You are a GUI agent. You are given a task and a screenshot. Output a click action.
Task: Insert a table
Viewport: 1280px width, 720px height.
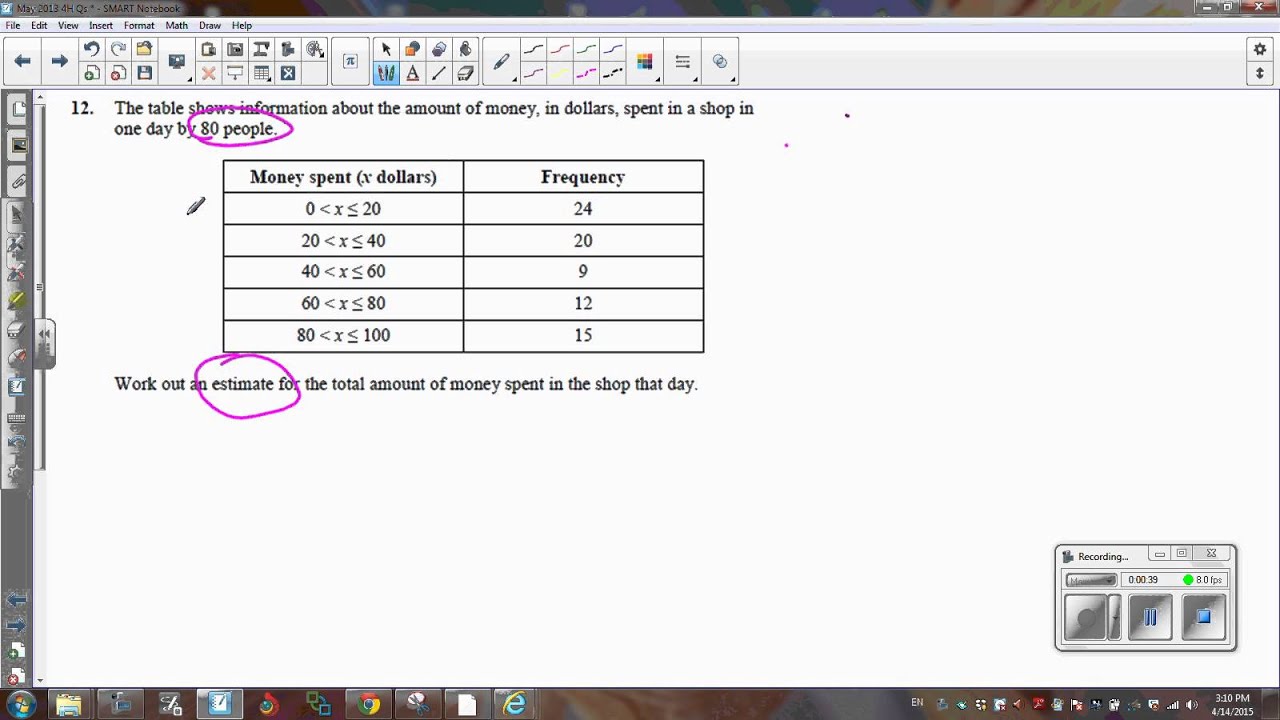tap(261, 73)
